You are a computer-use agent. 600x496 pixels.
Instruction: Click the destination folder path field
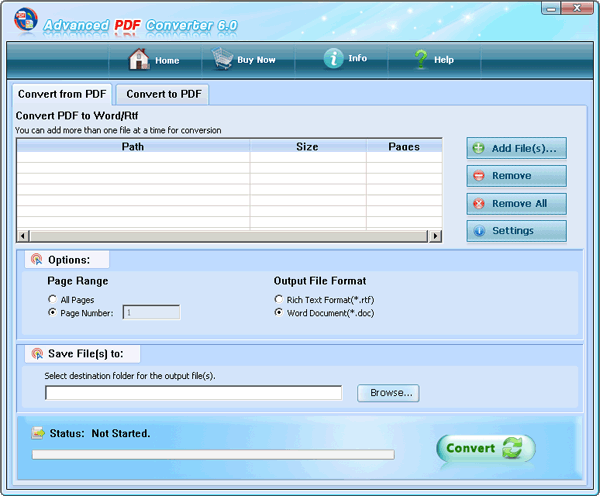(x=193, y=393)
